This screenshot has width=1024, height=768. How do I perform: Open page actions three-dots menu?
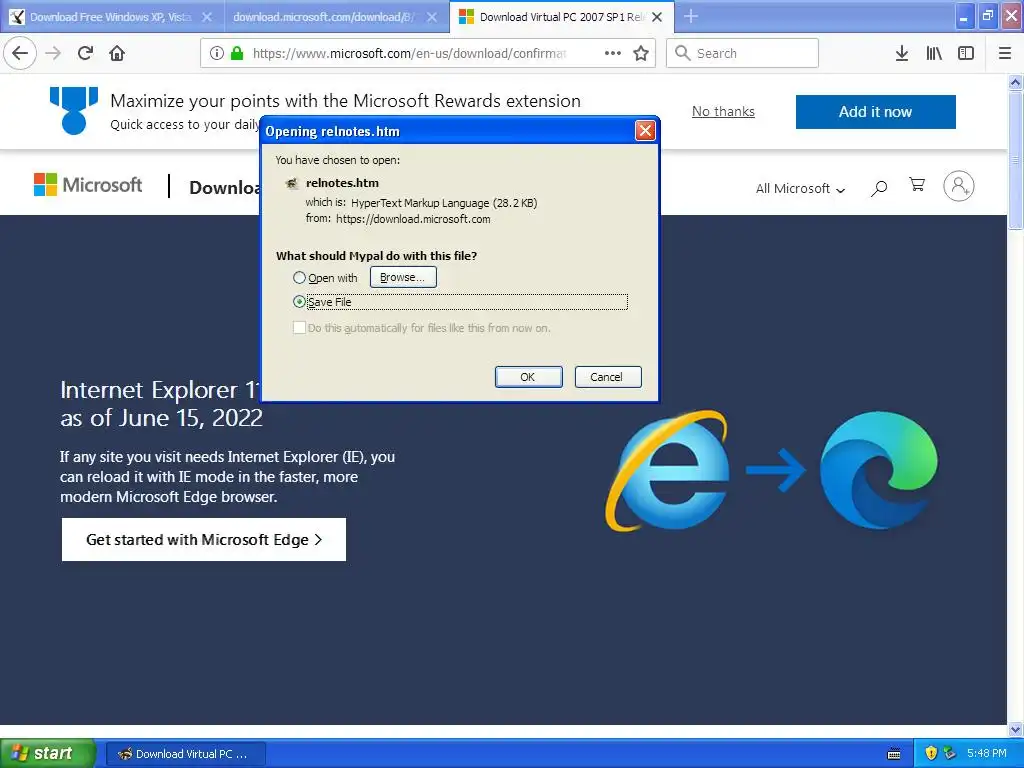pos(613,53)
